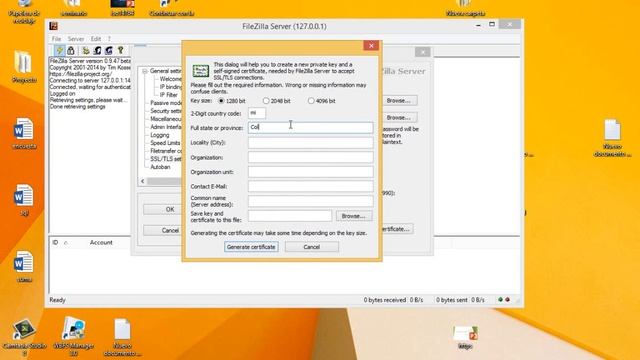
Task: Select Speed Limits in the settings tree
Action: tap(165, 143)
